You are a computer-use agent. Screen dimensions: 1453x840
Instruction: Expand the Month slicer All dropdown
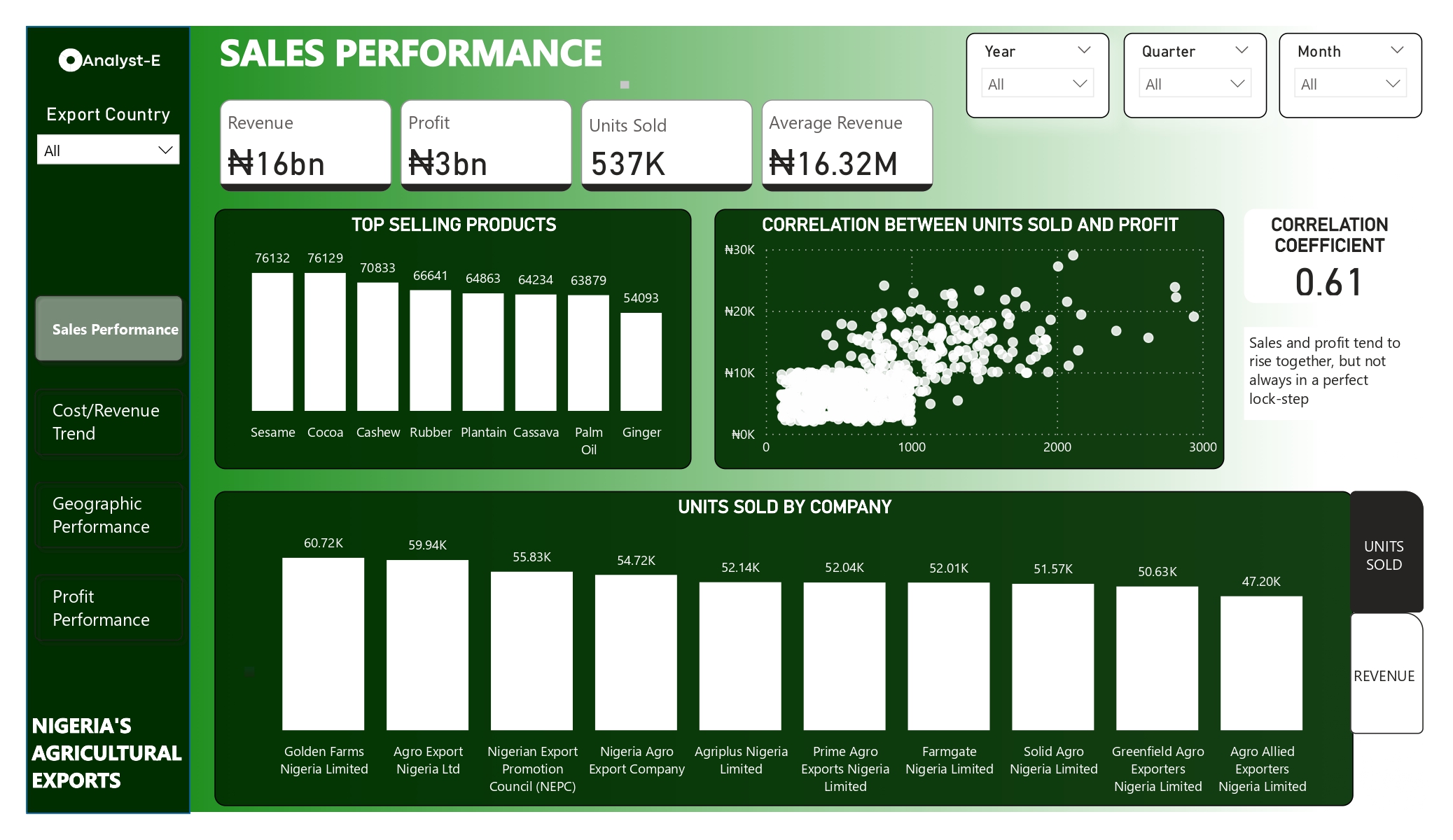point(1350,84)
